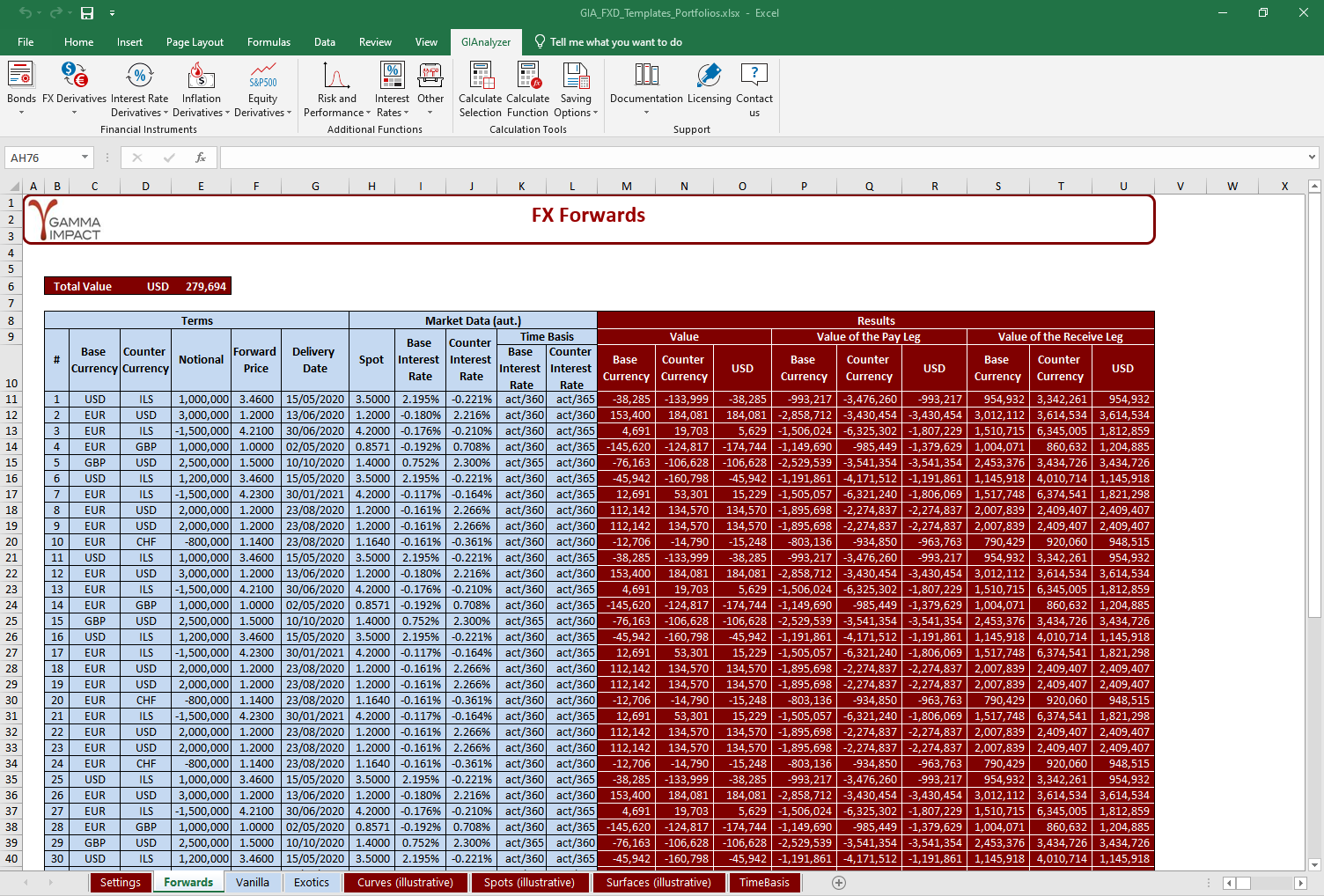Open Interest Rate Derivatives tools
The width and height of the screenshot is (1324, 896).
tap(139, 88)
